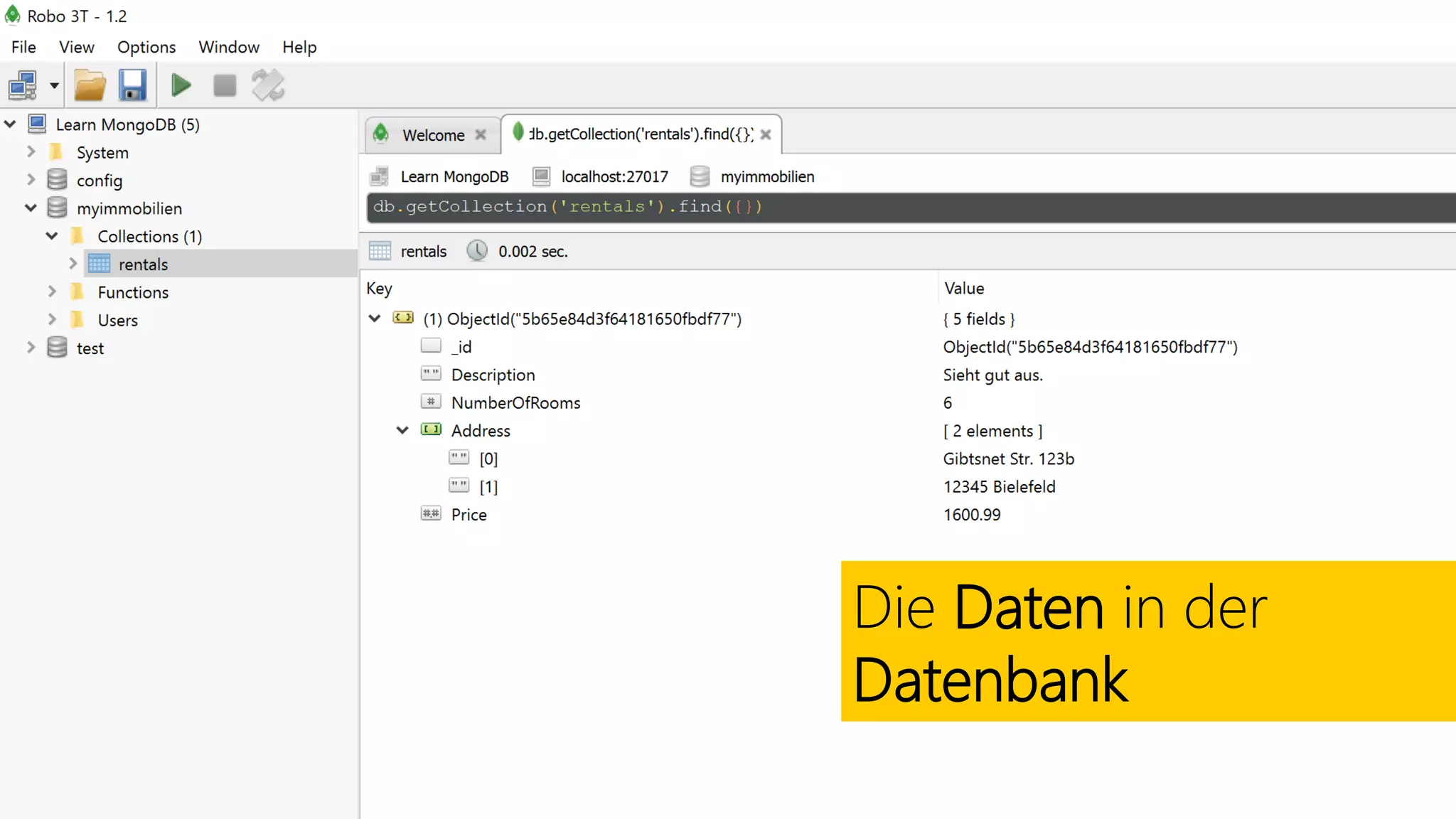
Task: Click the Value column header
Action: (x=964, y=289)
